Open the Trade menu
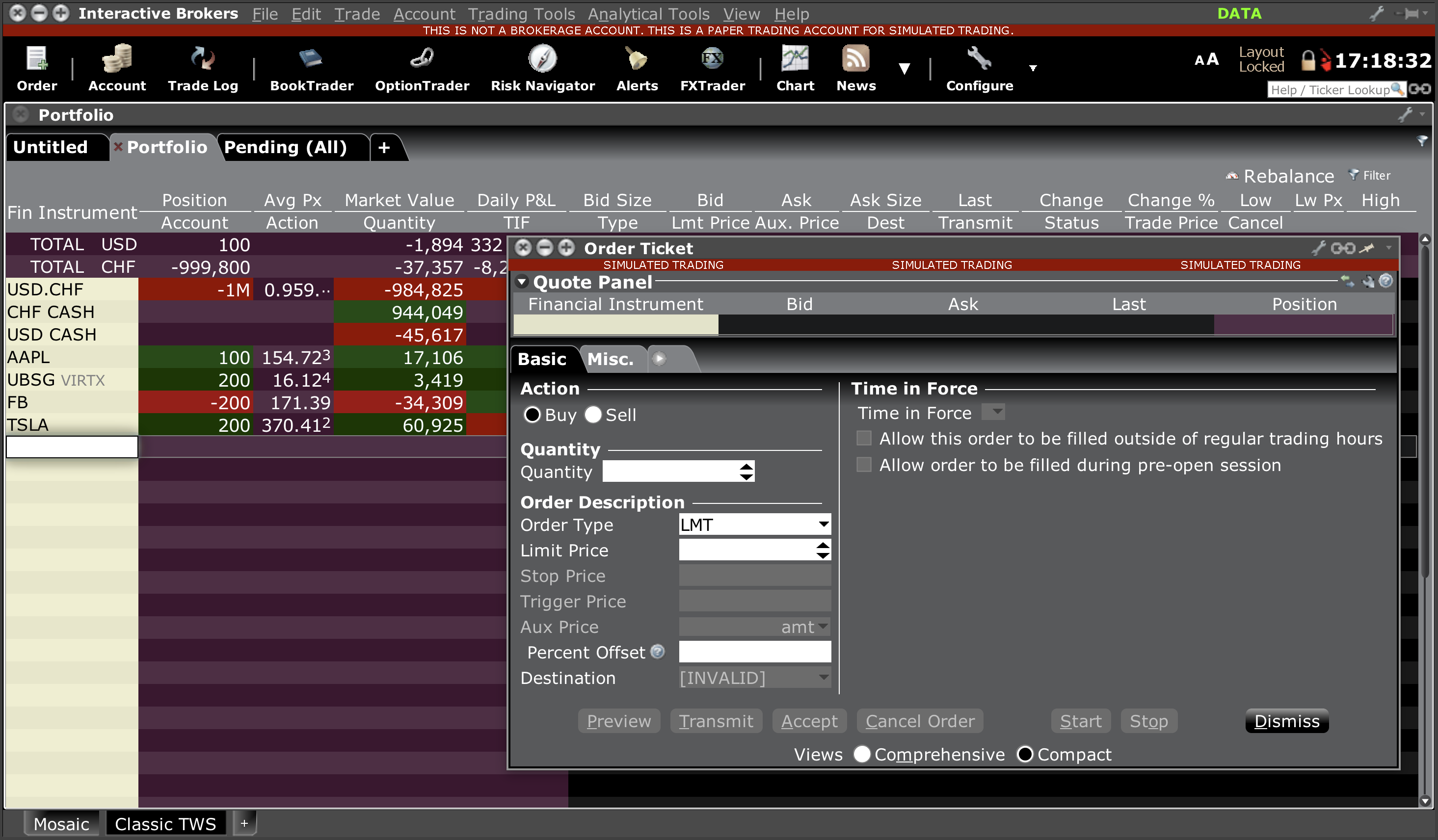This screenshot has width=1438, height=840. pyautogui.click(x=357, y=14)
